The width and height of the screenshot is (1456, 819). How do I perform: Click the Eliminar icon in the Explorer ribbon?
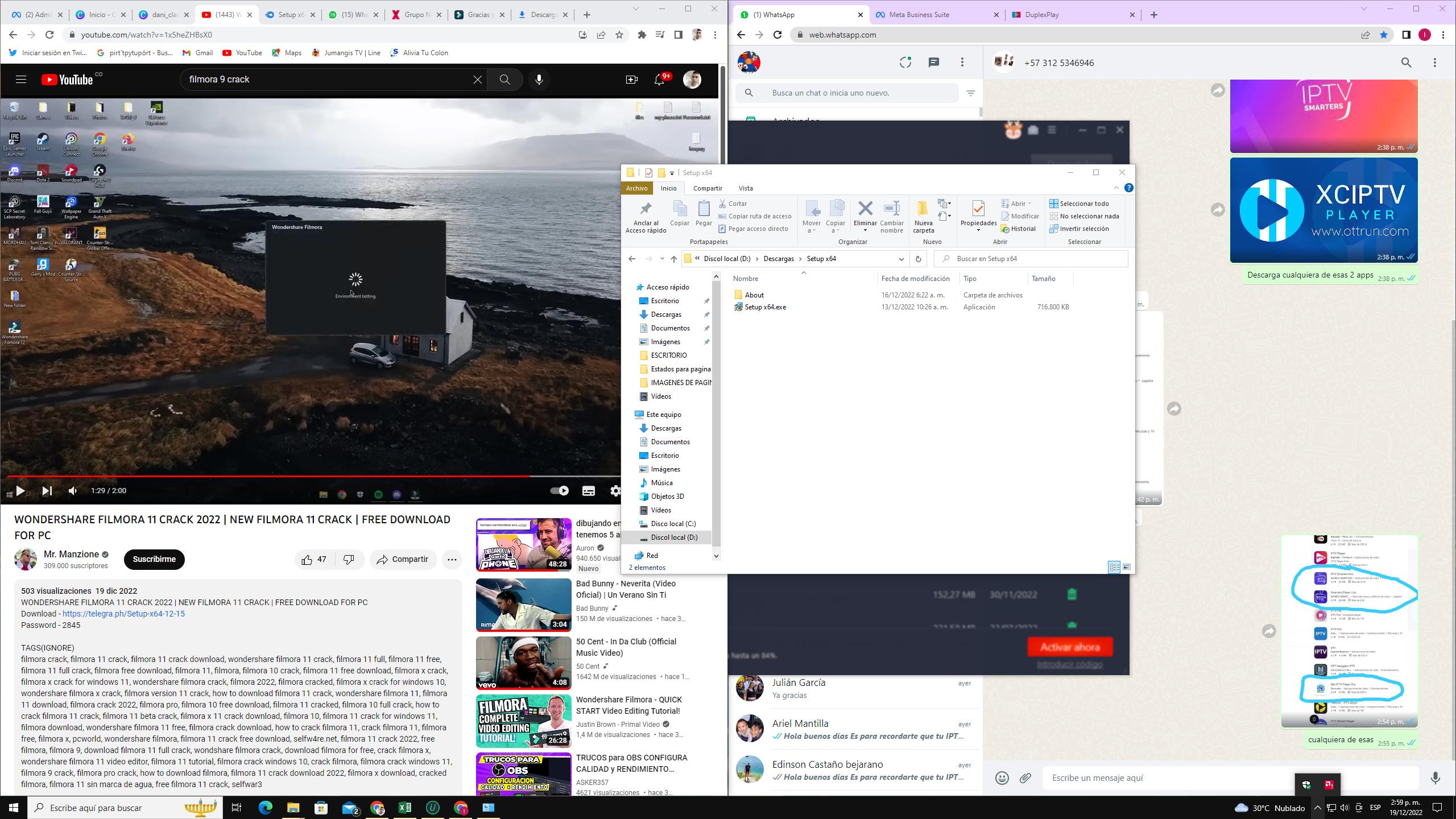(x=865, y=209)
